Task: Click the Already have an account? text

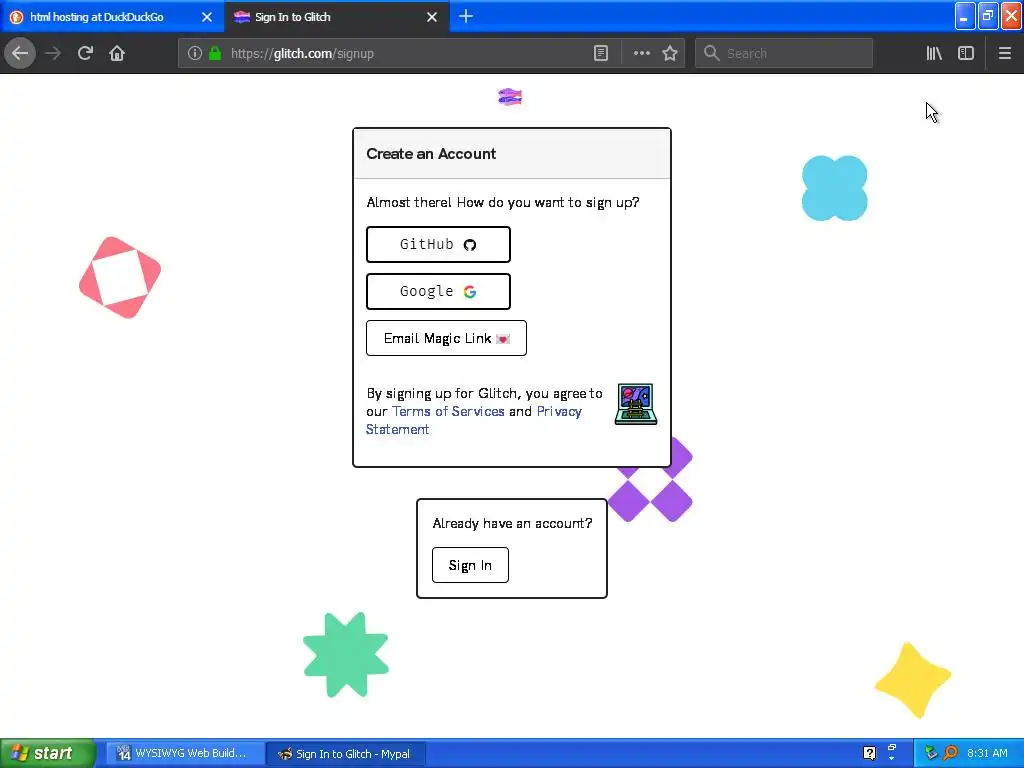Action: tap(513, 523)
